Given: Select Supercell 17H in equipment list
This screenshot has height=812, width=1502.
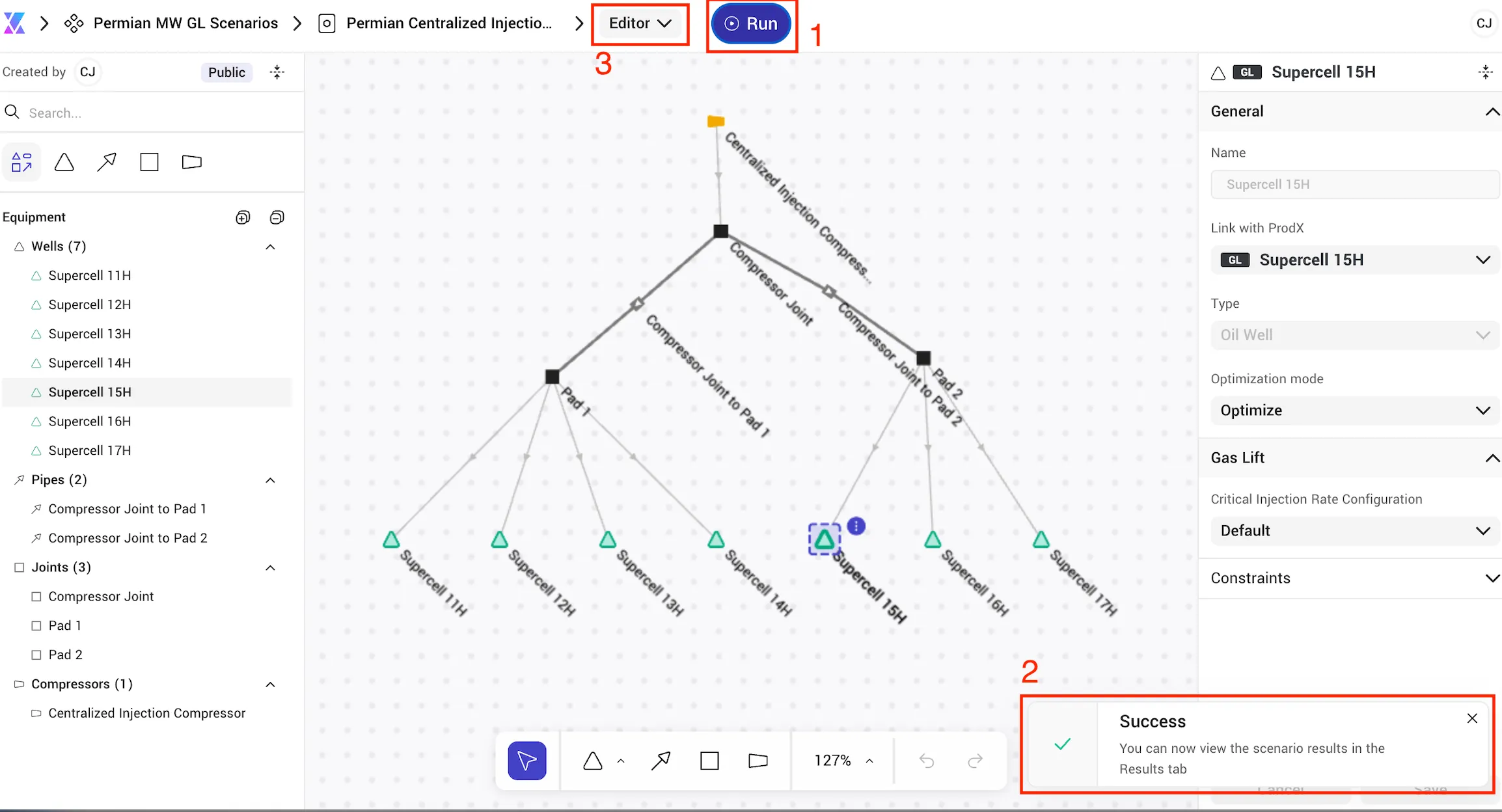Looking at the screenshot, I should pyautogui.click(x=89, y=450).
